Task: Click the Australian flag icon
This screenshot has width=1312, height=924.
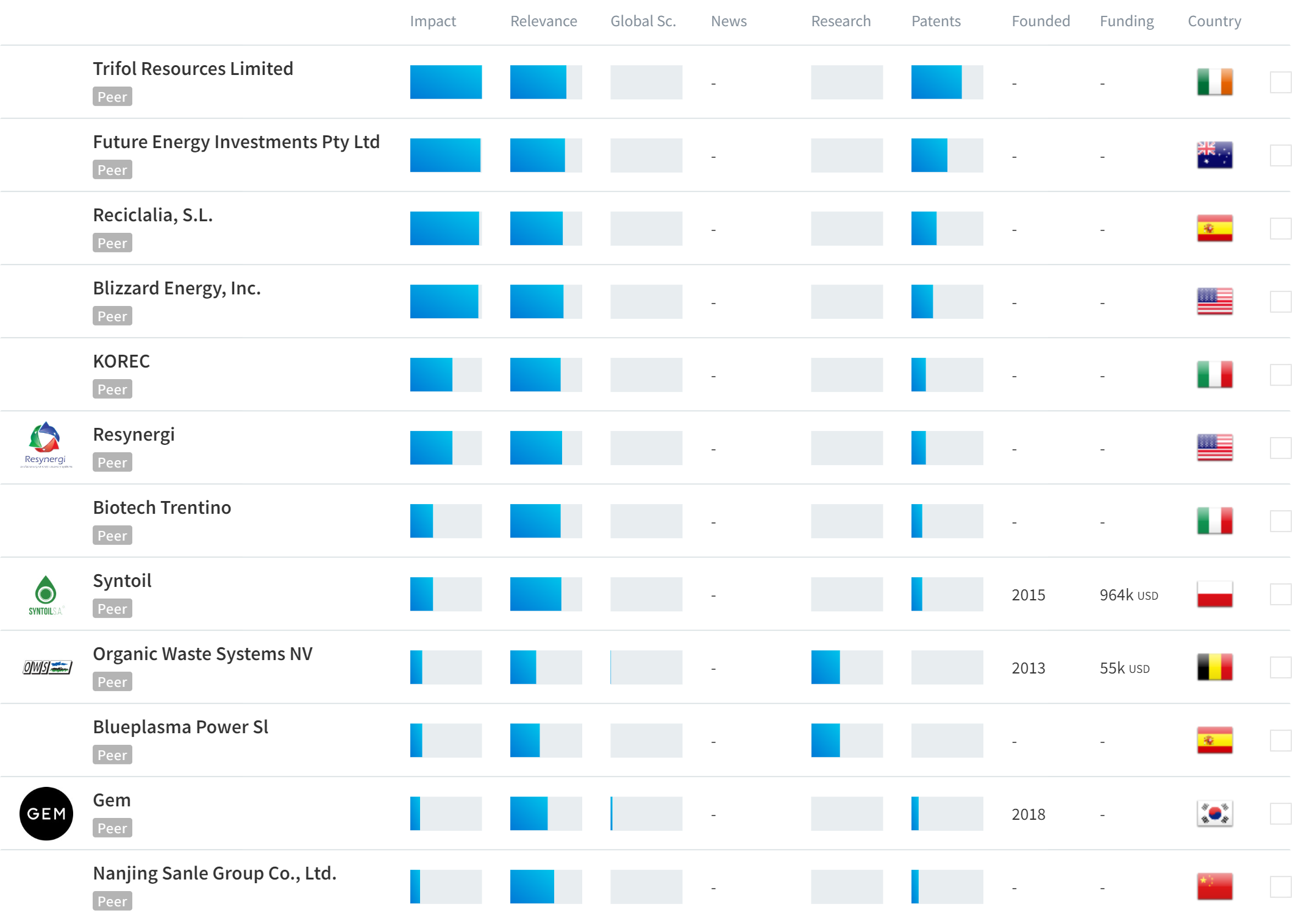Action: tap(1214, 155)
